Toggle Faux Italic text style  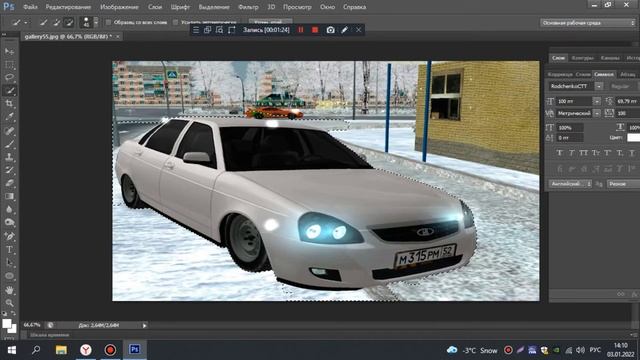(571, 153)
